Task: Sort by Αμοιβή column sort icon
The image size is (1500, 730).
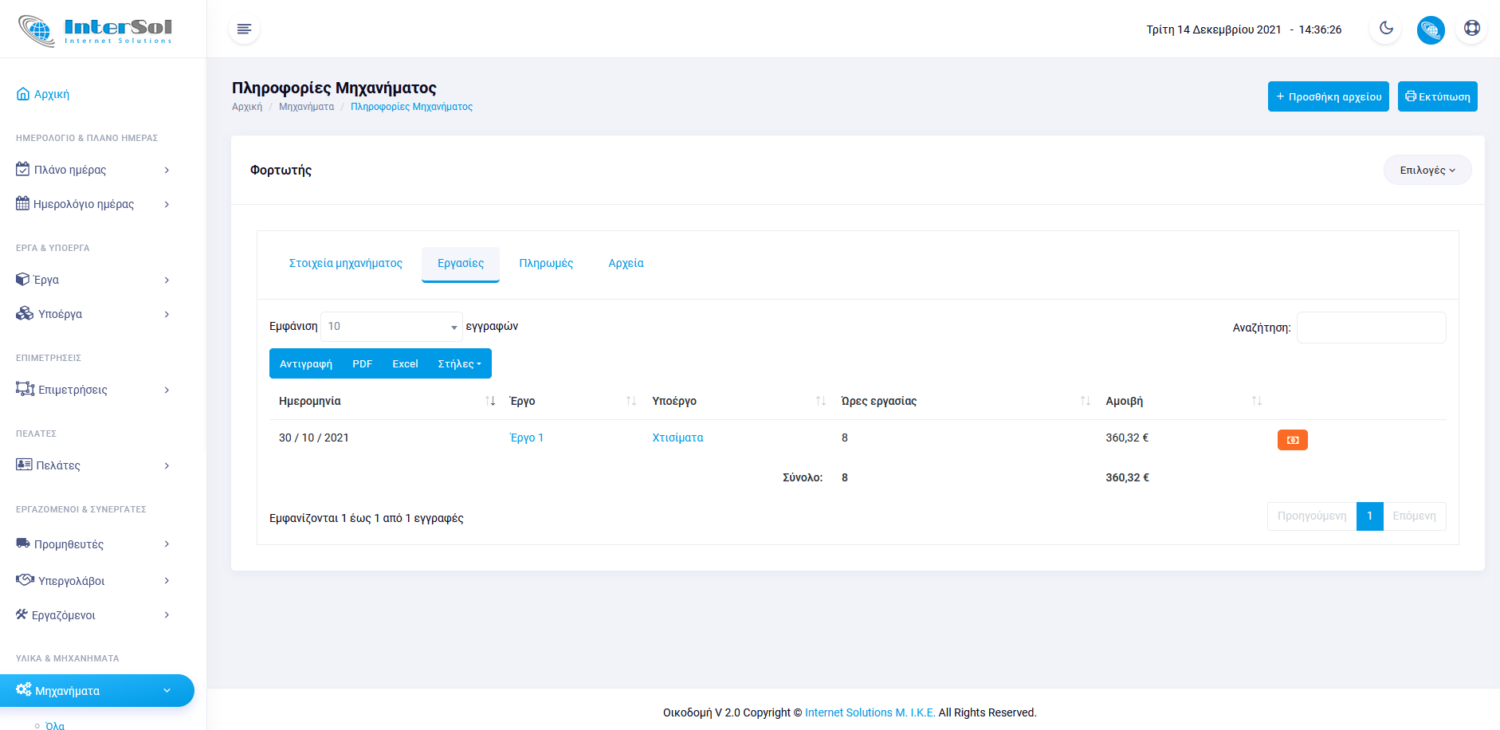Action: [x=1257, y=401]
